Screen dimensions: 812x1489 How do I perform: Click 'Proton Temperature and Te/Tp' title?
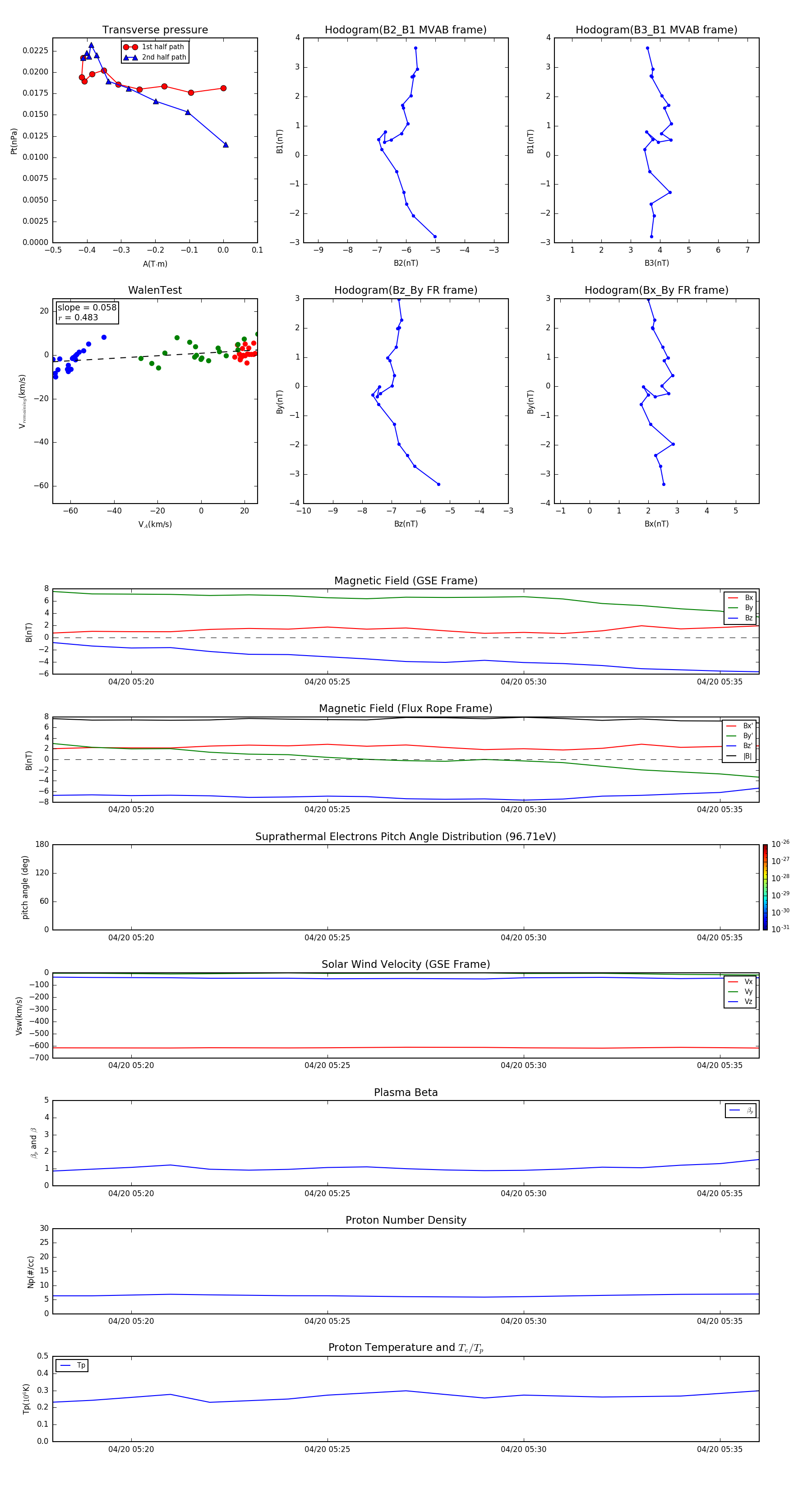(406, 1347)
